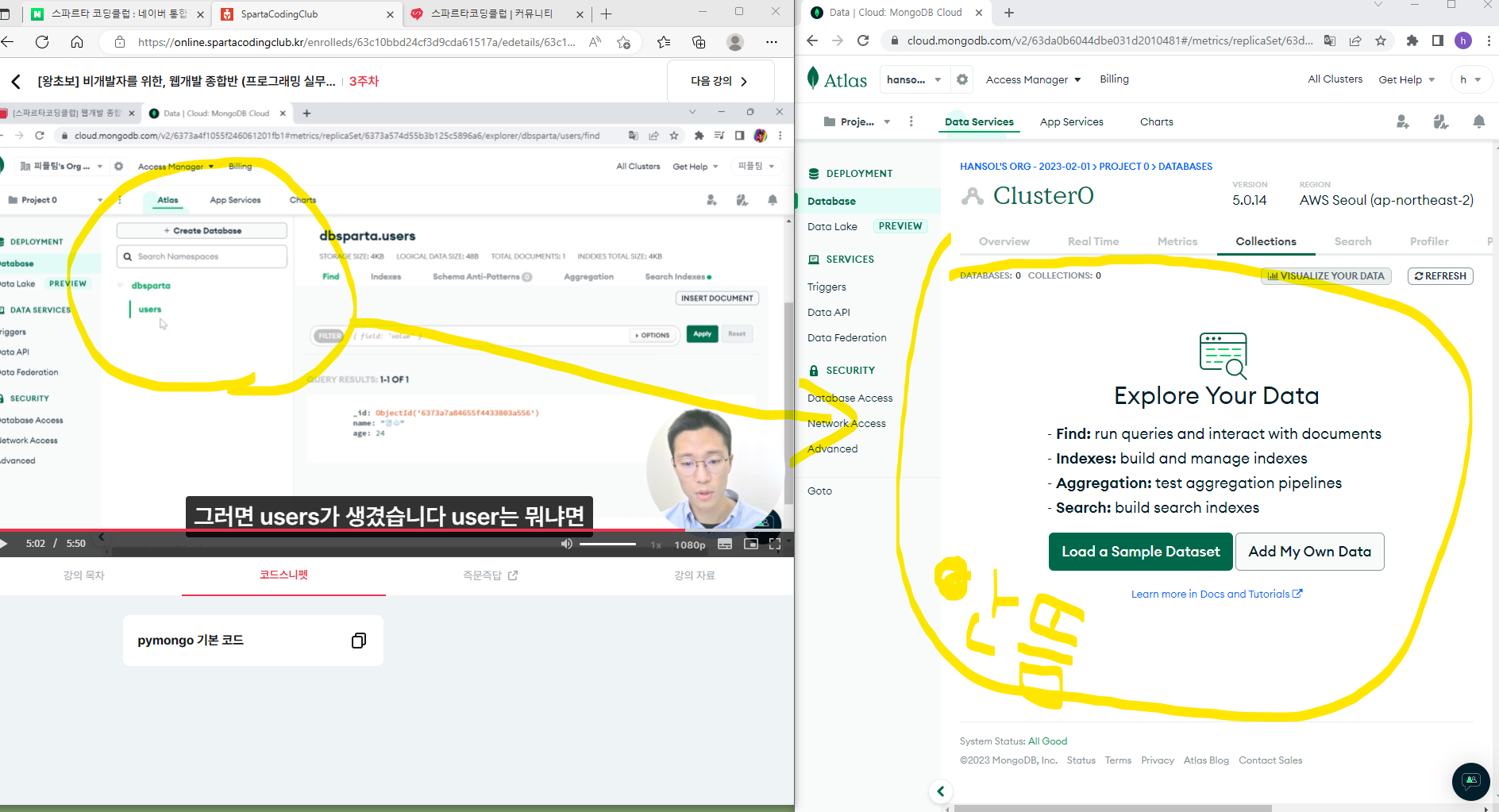
Task: Open Billing in the Atlas header
Action: (1114, 79)
